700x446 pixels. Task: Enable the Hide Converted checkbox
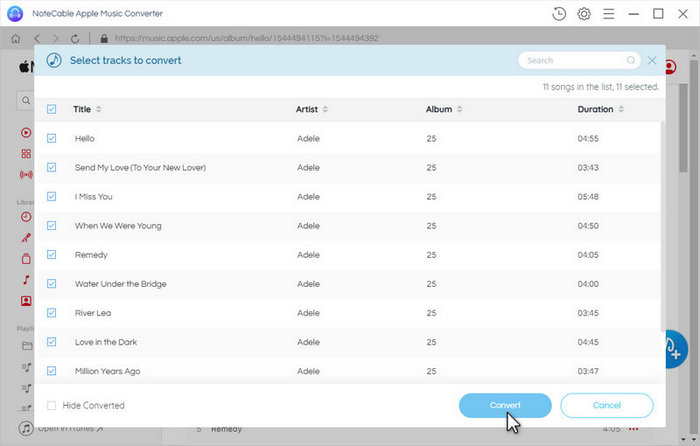[x=51, y=405]
